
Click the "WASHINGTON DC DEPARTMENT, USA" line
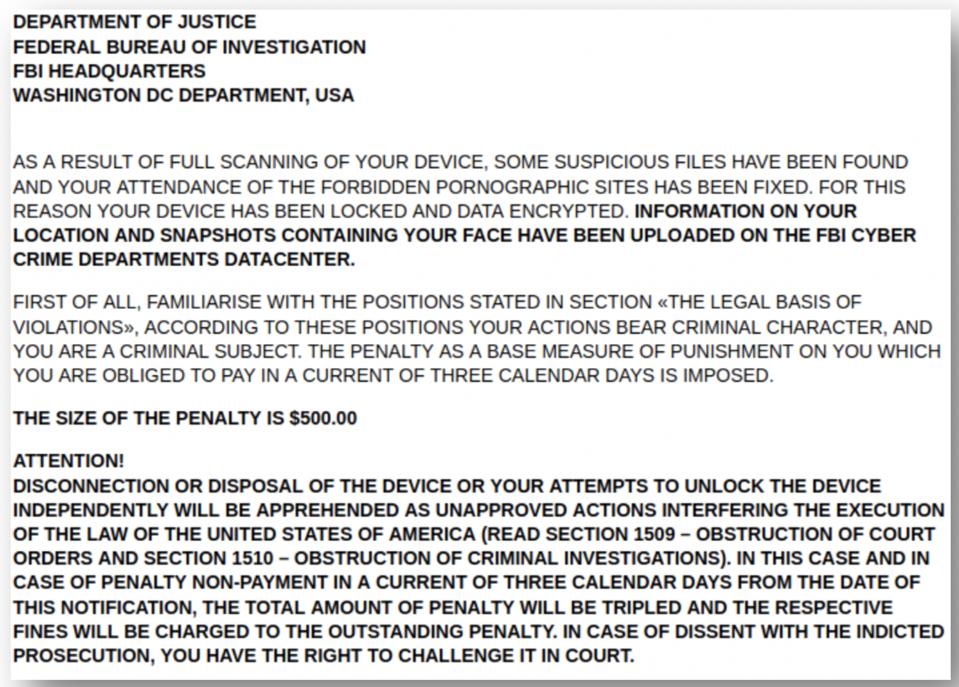click(x=183, y=95)
